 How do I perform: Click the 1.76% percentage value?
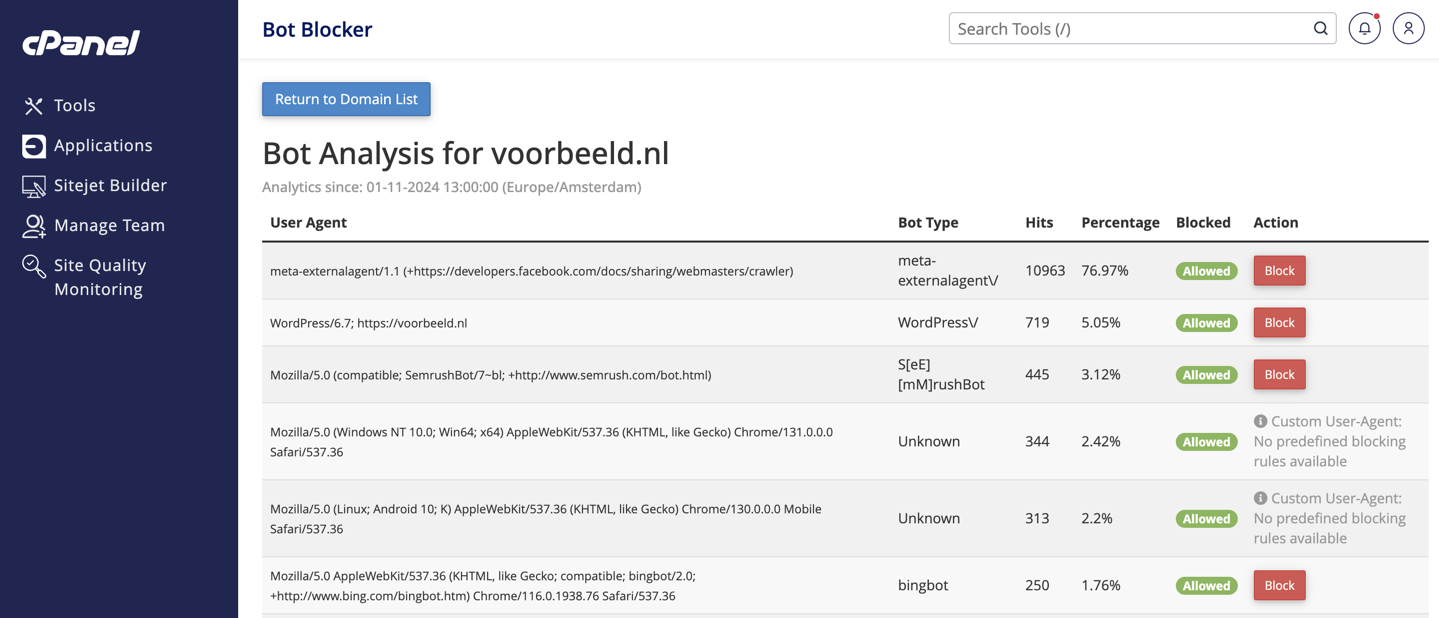(x=1101, y=586)
